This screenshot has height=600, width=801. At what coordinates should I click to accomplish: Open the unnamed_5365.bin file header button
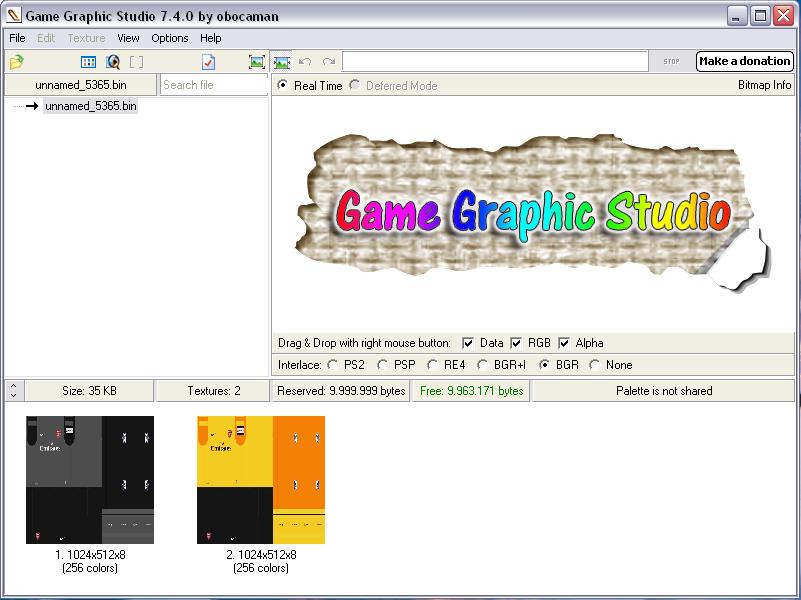tap(81, 85)
